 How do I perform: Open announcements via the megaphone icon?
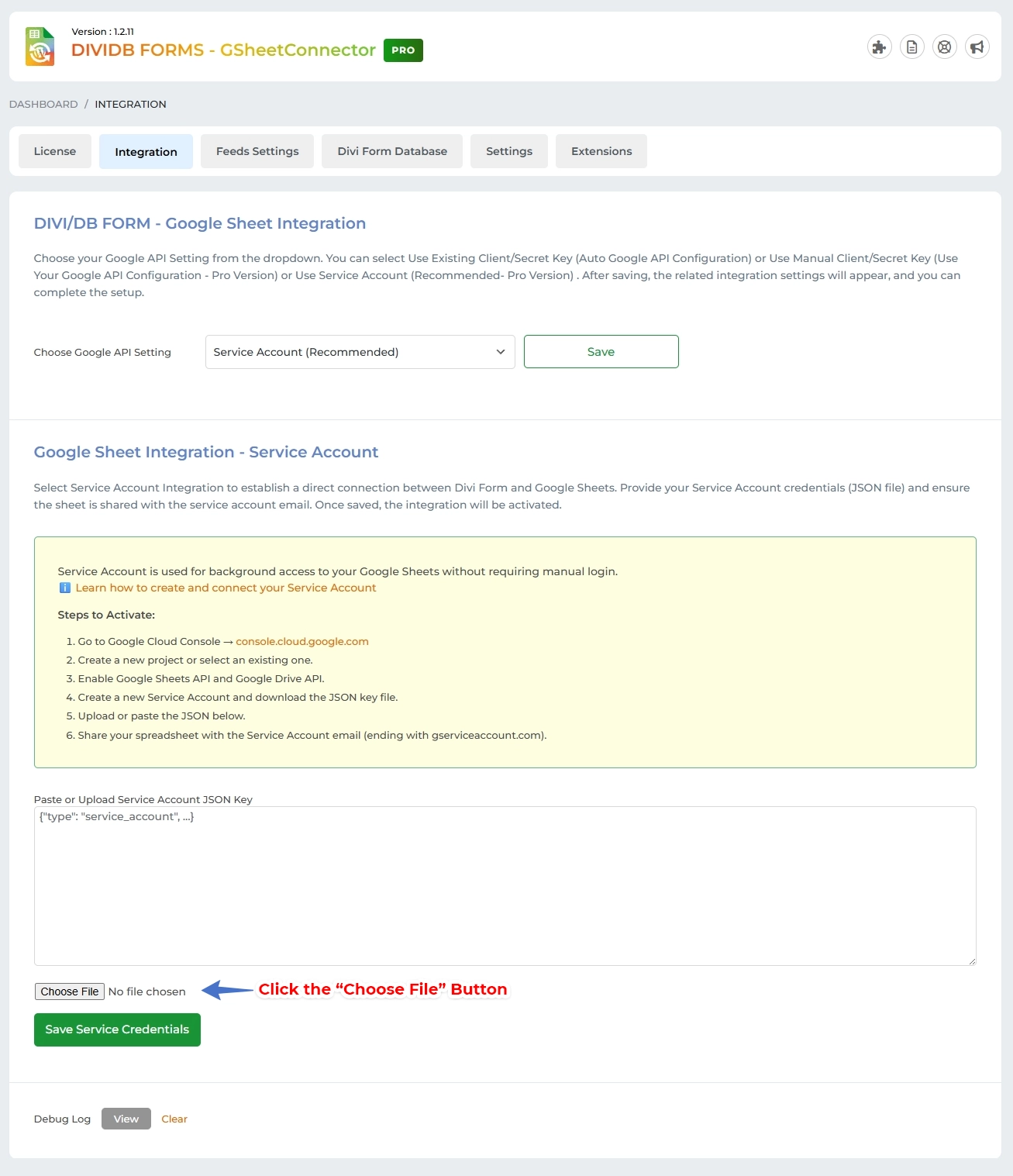(977, 47)
